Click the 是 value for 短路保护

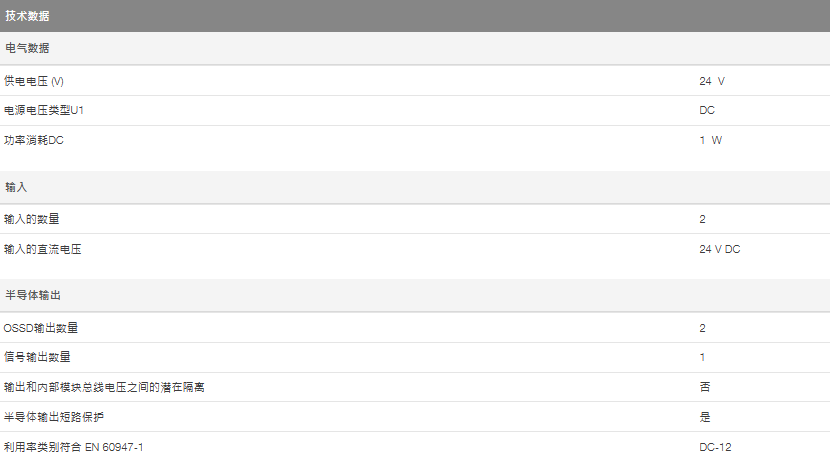(705, 417)
